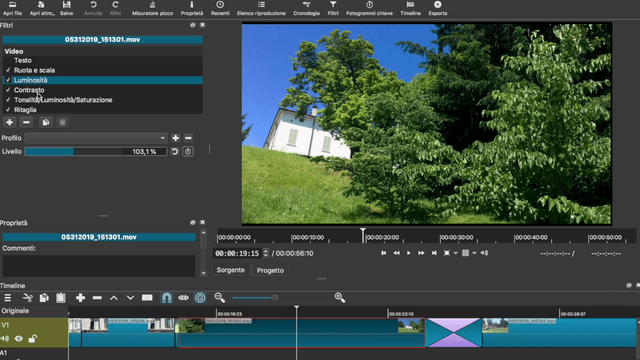Redo using the Rifai button
Screen dimensions: 640x360
pyautogui.click(x=116, y=8)
